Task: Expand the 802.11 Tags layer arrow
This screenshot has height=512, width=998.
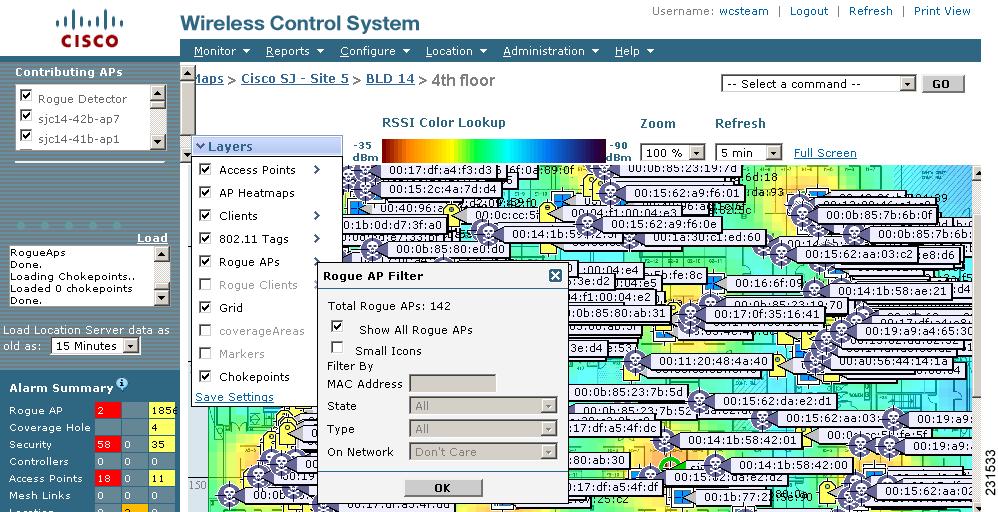Action: [x=317, y=238]
